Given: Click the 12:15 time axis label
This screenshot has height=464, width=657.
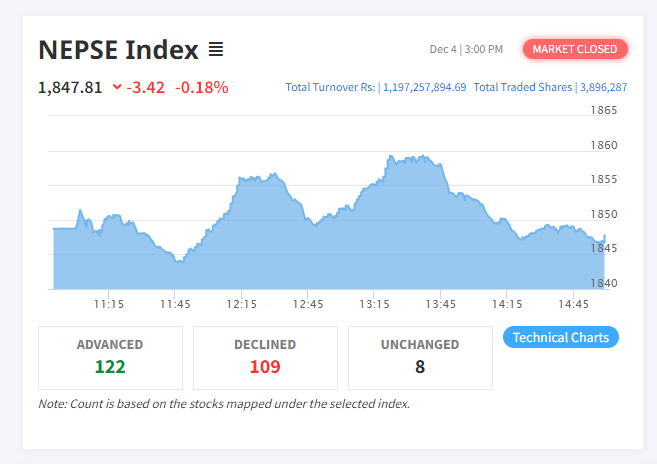Looking at the screenshot, I should [241, 304].
